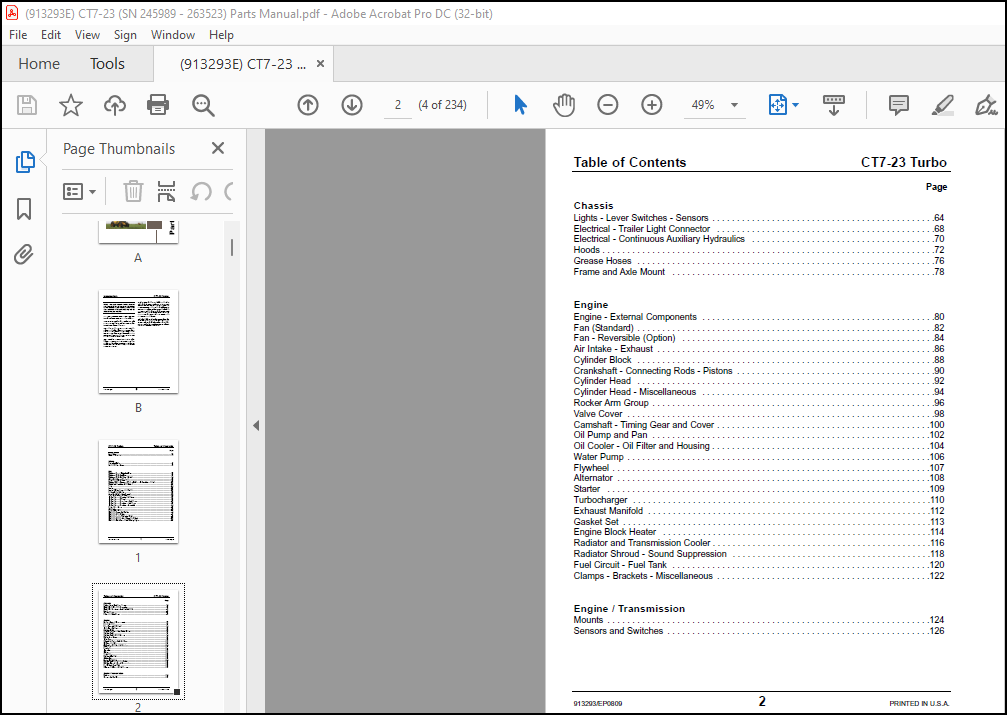Click the Alternator contents entry
Viewport: 1007px width, 715px height.
tap(758, 478)
